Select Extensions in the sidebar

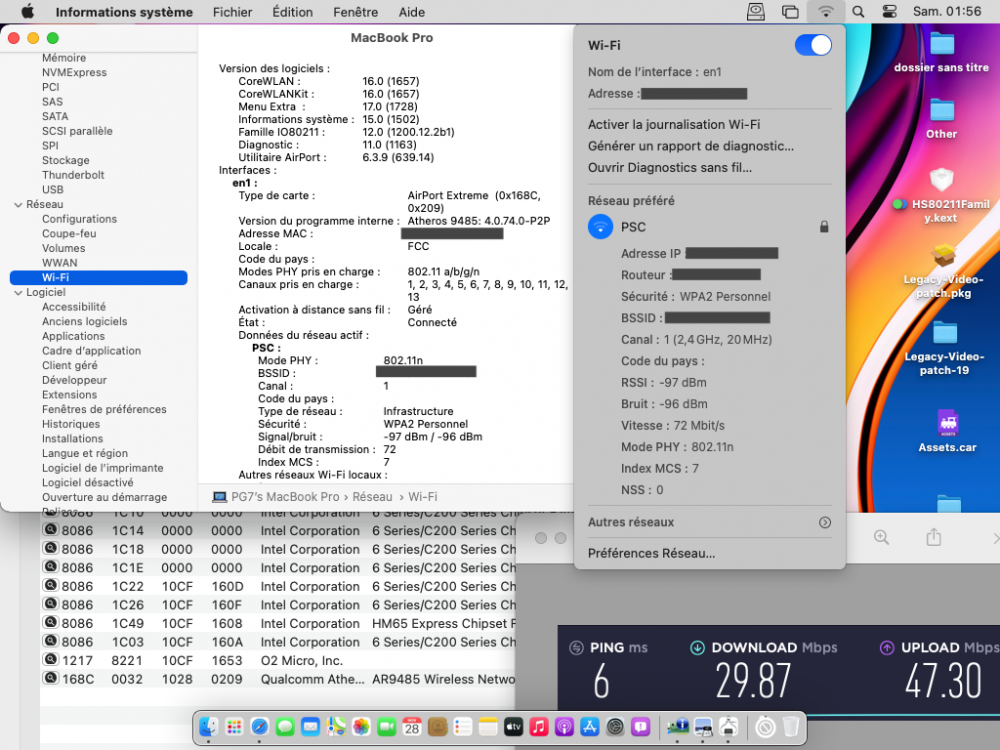click(69, 395)
